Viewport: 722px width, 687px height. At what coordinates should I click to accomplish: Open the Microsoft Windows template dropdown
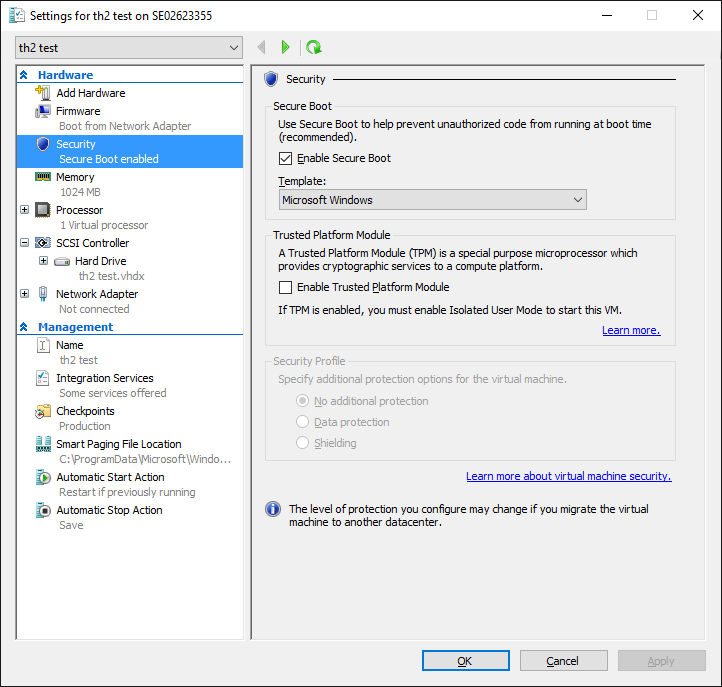(x=432, y=200)
